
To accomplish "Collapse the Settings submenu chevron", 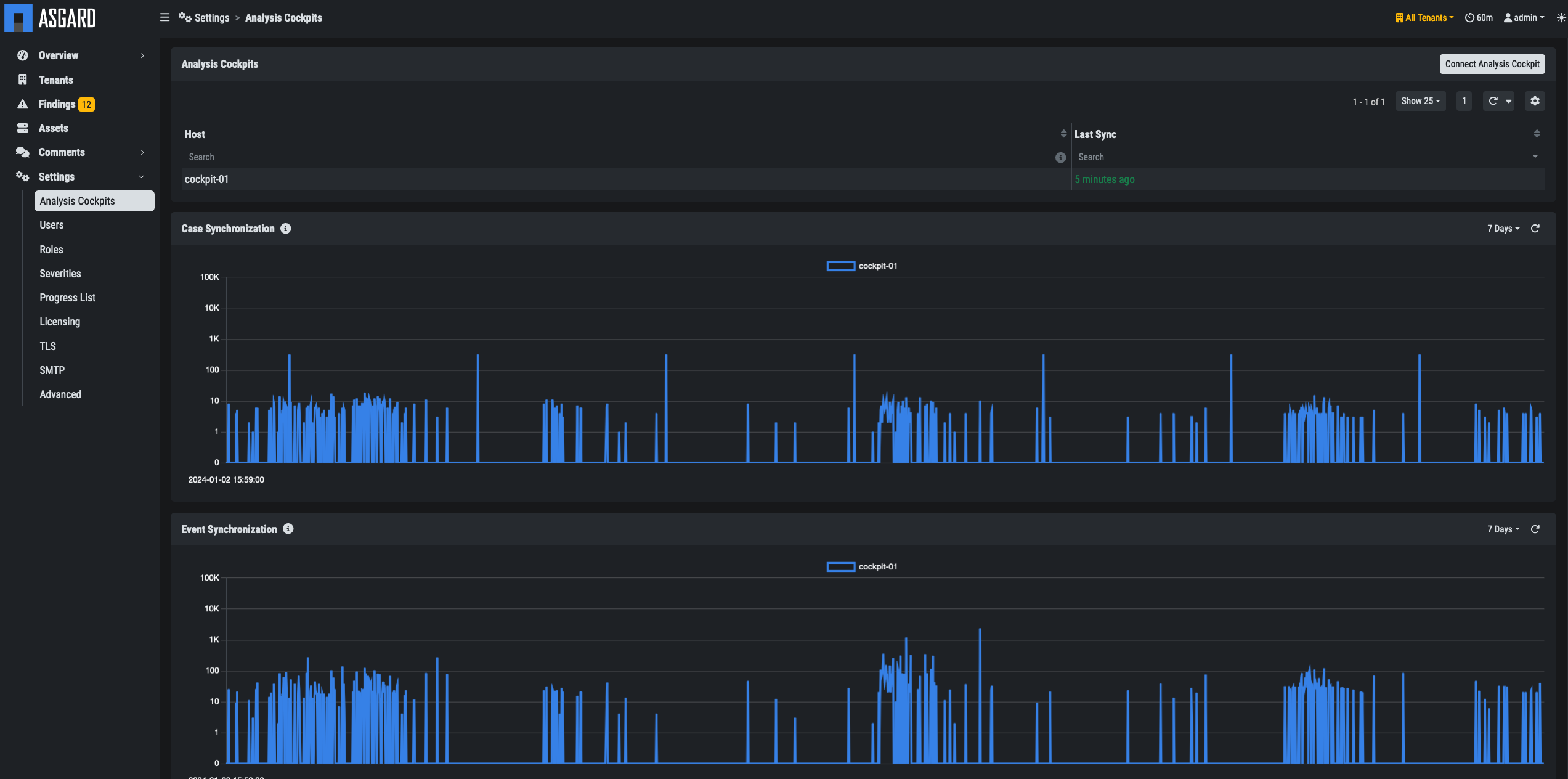I will [142, 177].
